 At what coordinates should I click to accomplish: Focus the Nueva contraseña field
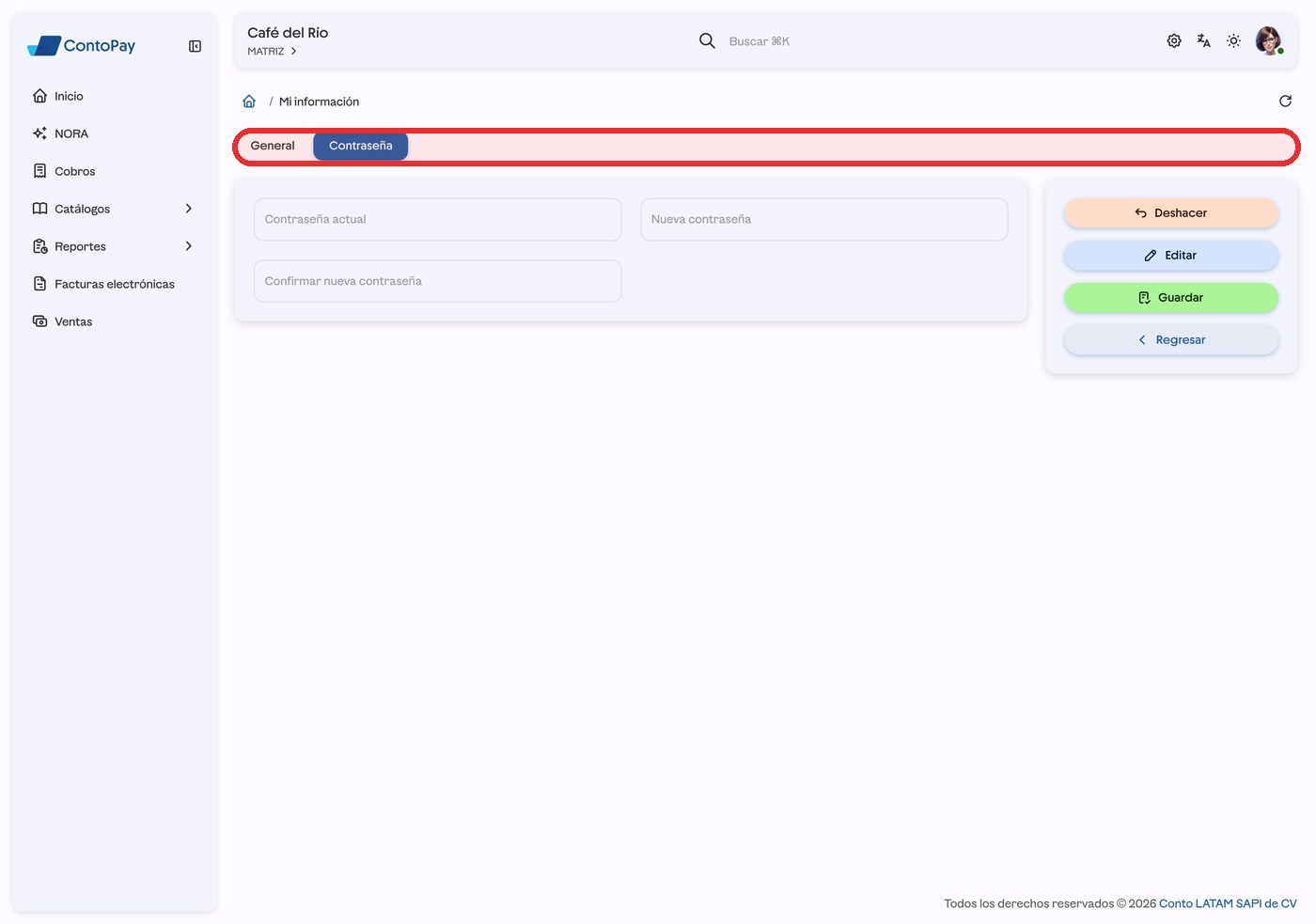[824, 219]
